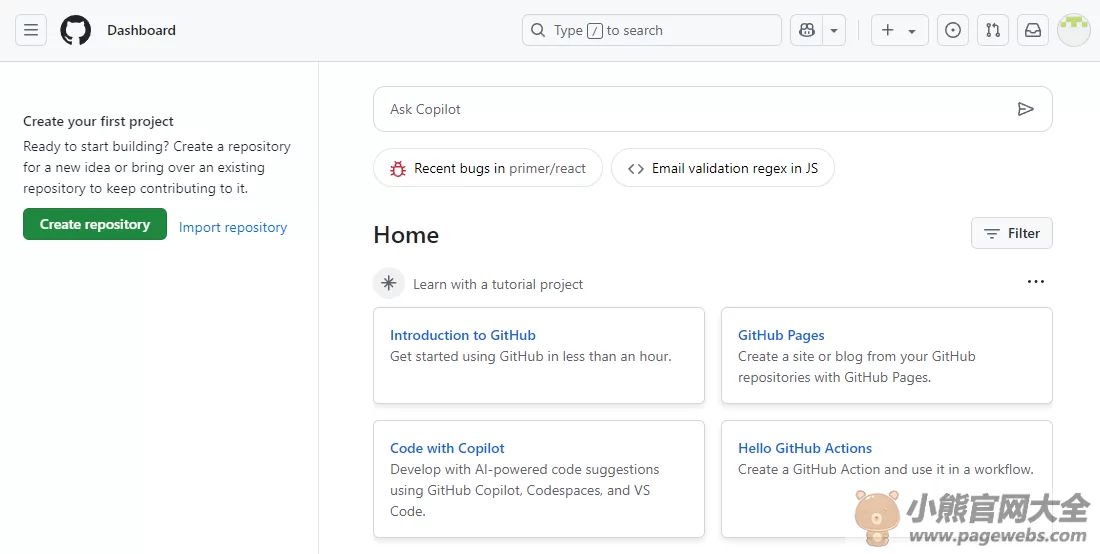
Task: Select Recent bugs in primer/react suggestion
Action: (488, 168)
